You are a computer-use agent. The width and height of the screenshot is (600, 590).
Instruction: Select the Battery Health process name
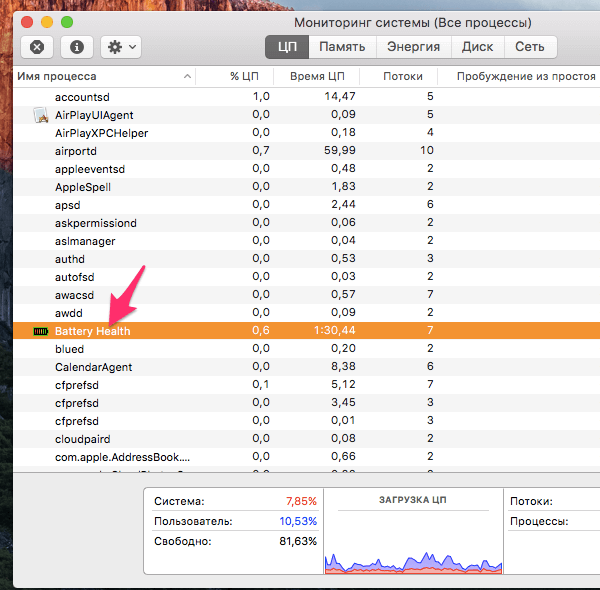point(93,331)
